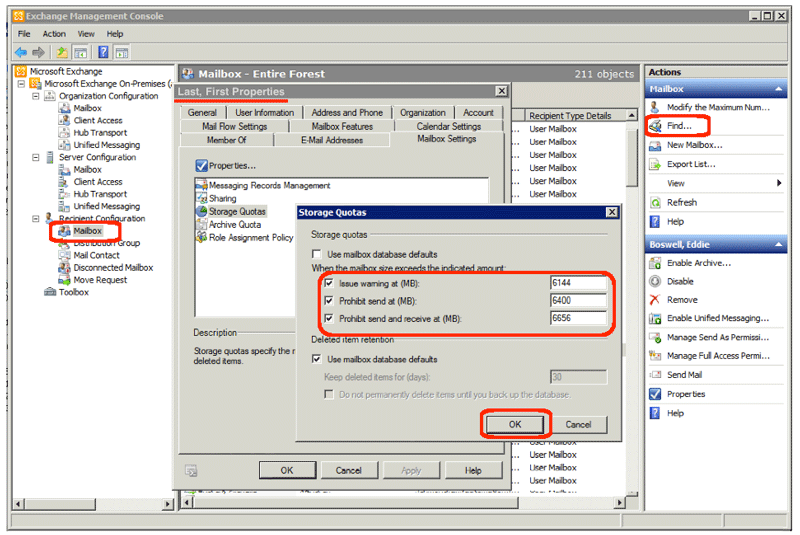
Task: Open the Help menu
Action: point(115,34)
